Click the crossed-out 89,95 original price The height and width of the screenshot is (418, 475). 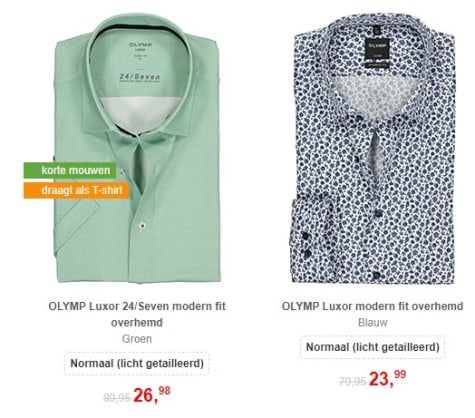coord(117,397)
